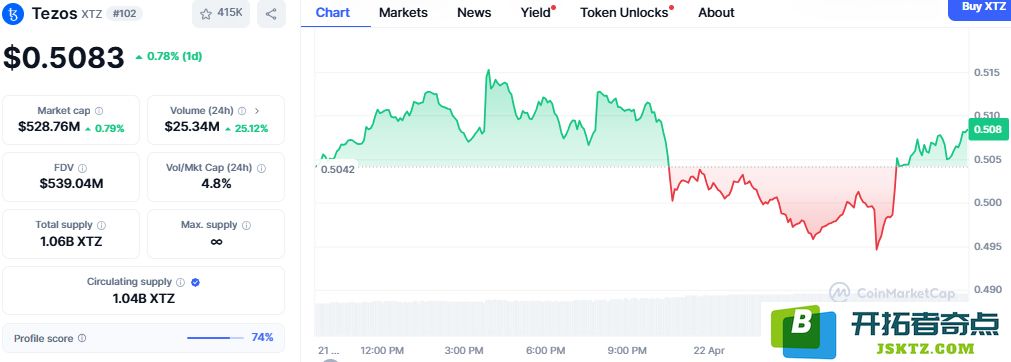Screen dimensions: 1011x362
Task: Open the Token Unlocks tab
Action: (x=626, y=12)
